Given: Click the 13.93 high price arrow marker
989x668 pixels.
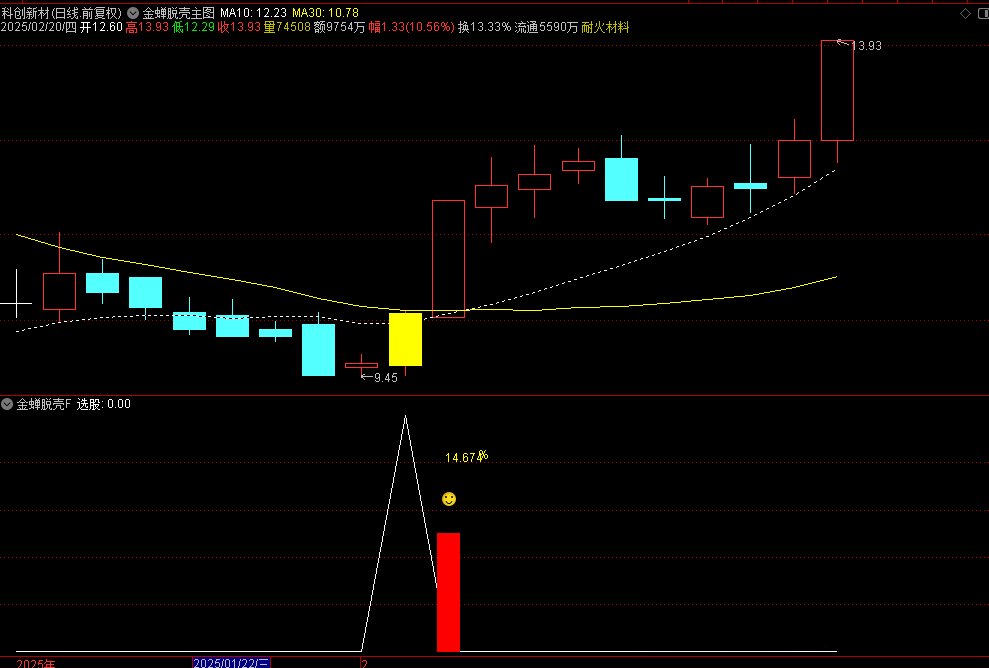Looking at the screenshot, I should [843, 44].
